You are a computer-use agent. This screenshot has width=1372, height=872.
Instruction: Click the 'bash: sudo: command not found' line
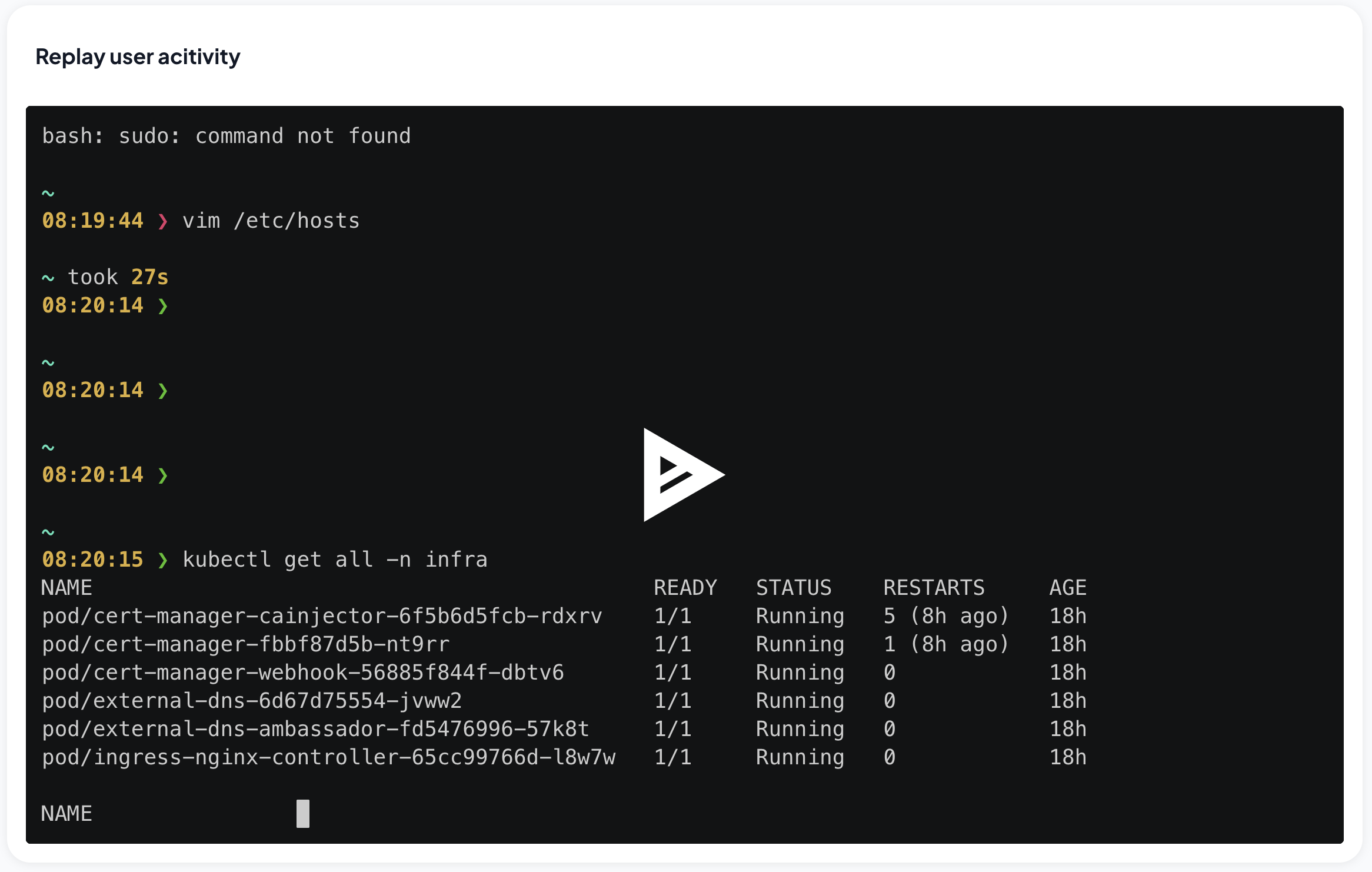[x=227, y=136]
